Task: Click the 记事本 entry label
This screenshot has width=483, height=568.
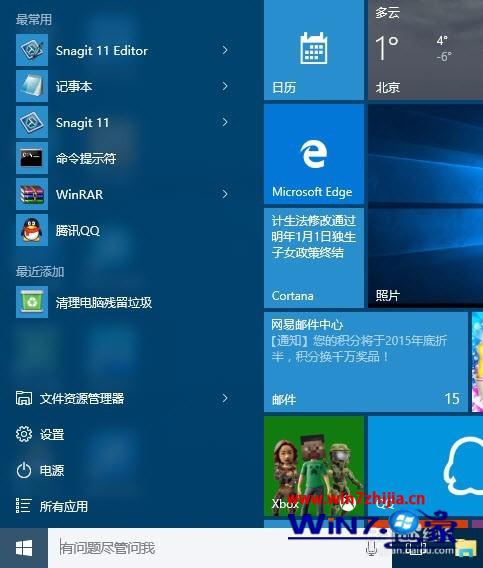Action: (74, 87)
